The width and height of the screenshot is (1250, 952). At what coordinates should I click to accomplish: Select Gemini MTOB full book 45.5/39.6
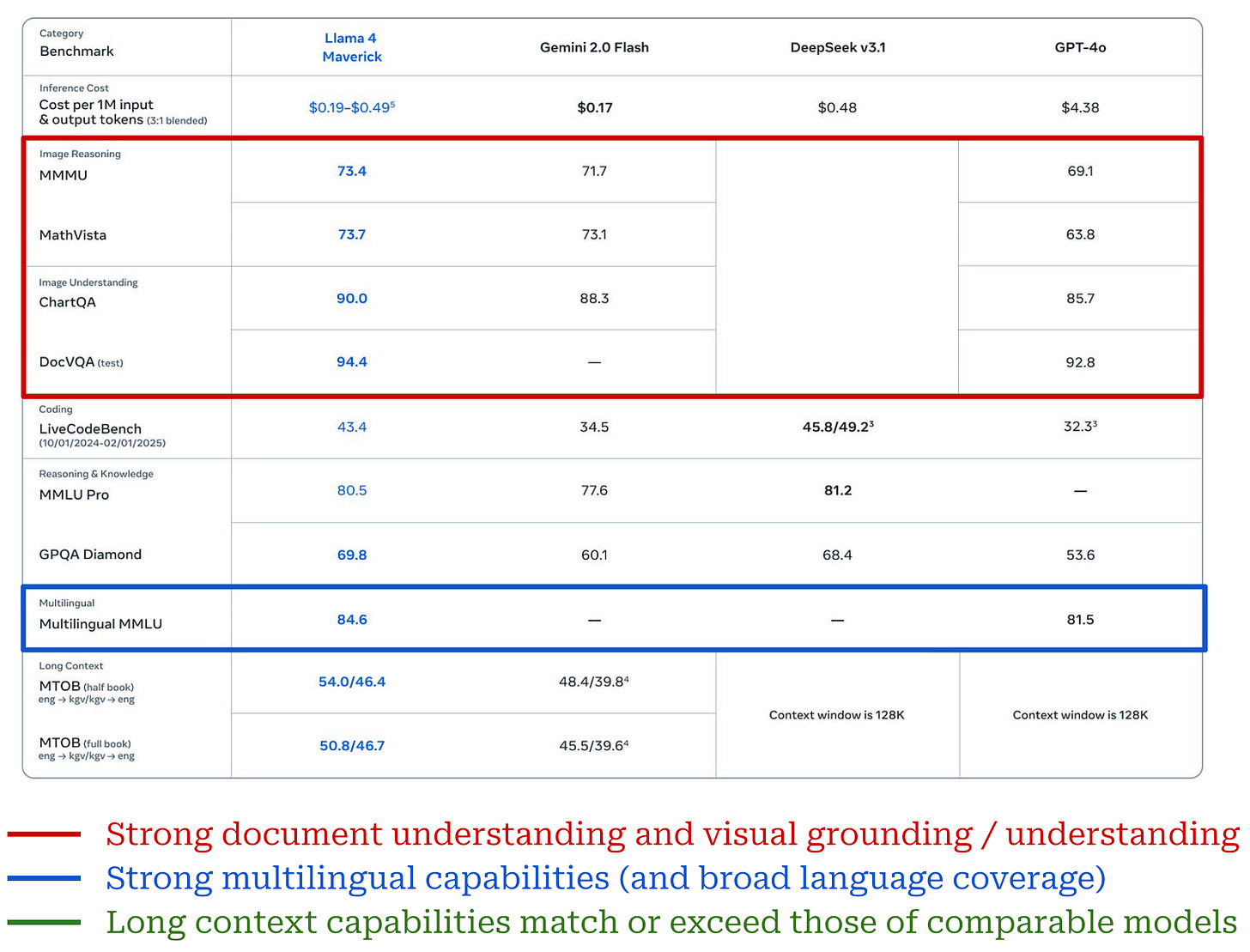pos(594,745)
